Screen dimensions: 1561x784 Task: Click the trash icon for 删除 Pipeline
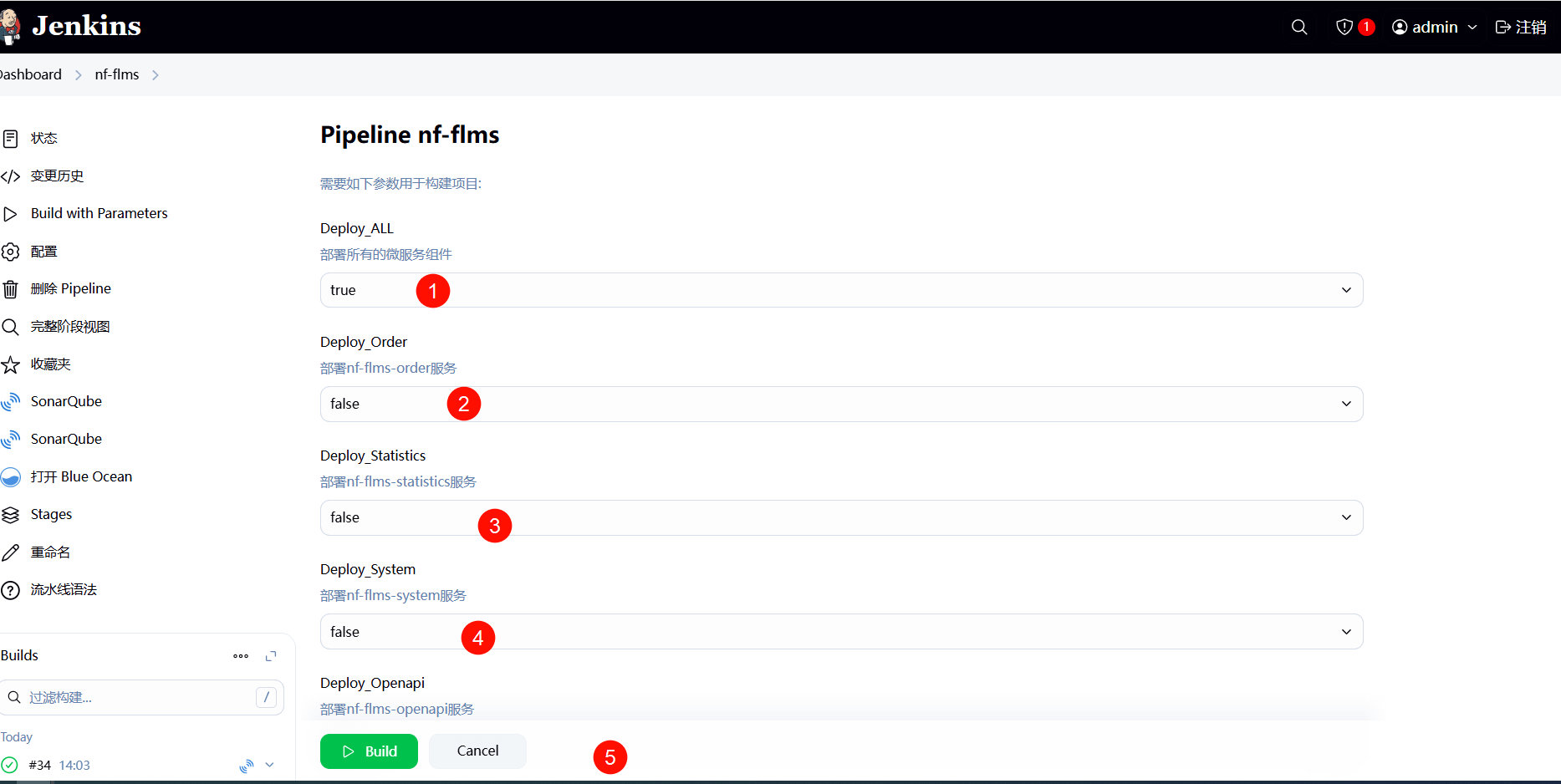point(11,289)
